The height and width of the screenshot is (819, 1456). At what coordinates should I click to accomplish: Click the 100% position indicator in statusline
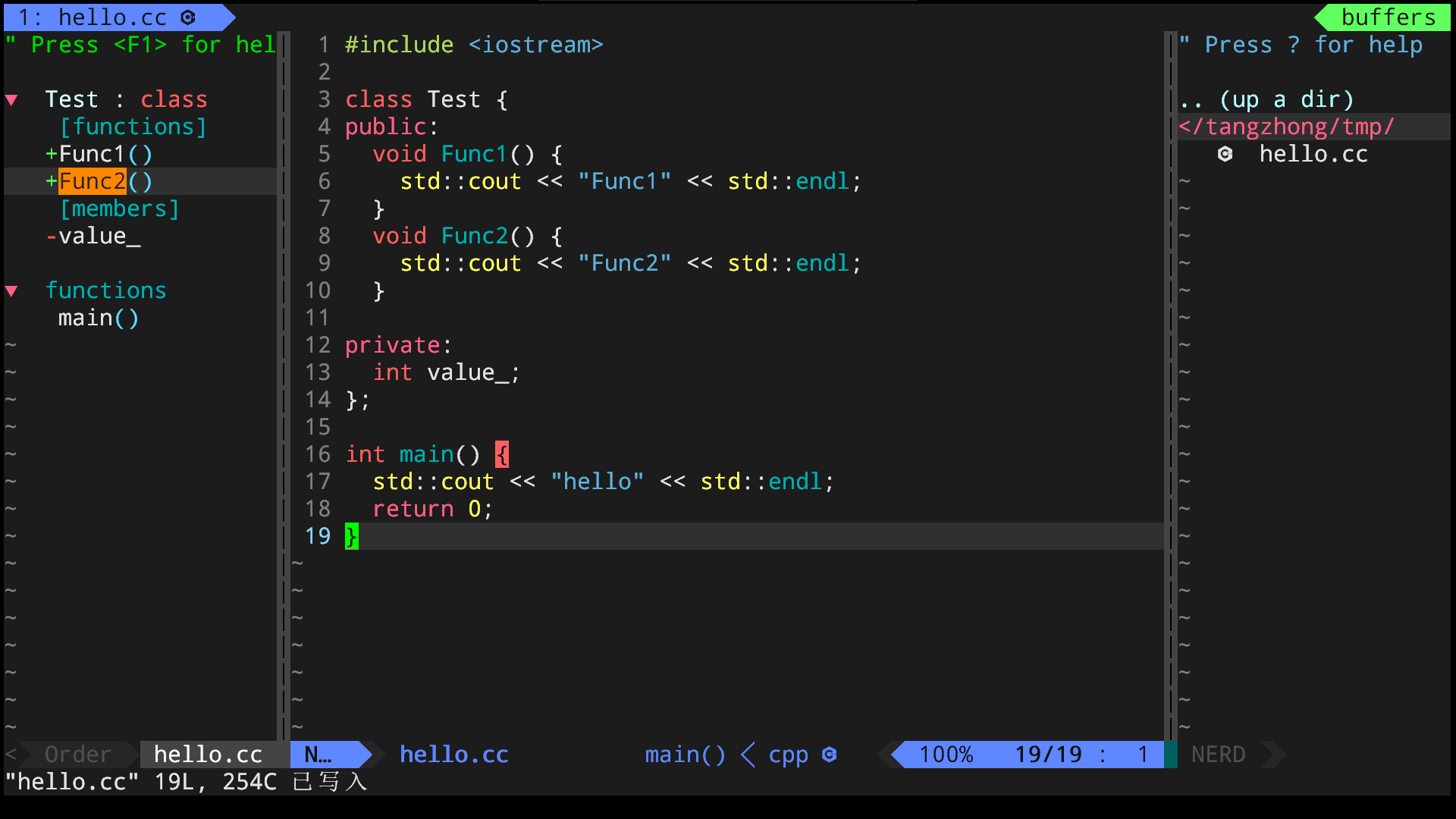pos(946,755)
